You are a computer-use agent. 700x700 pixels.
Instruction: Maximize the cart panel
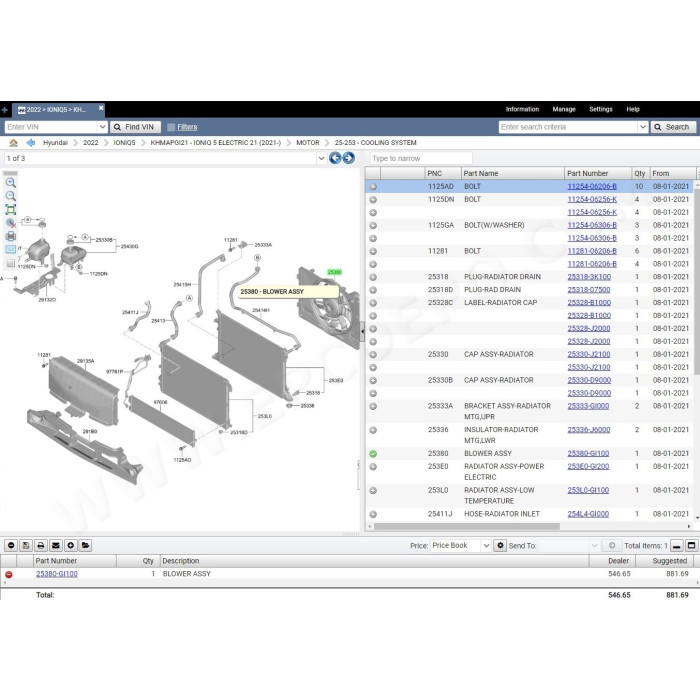pos(692,546)
